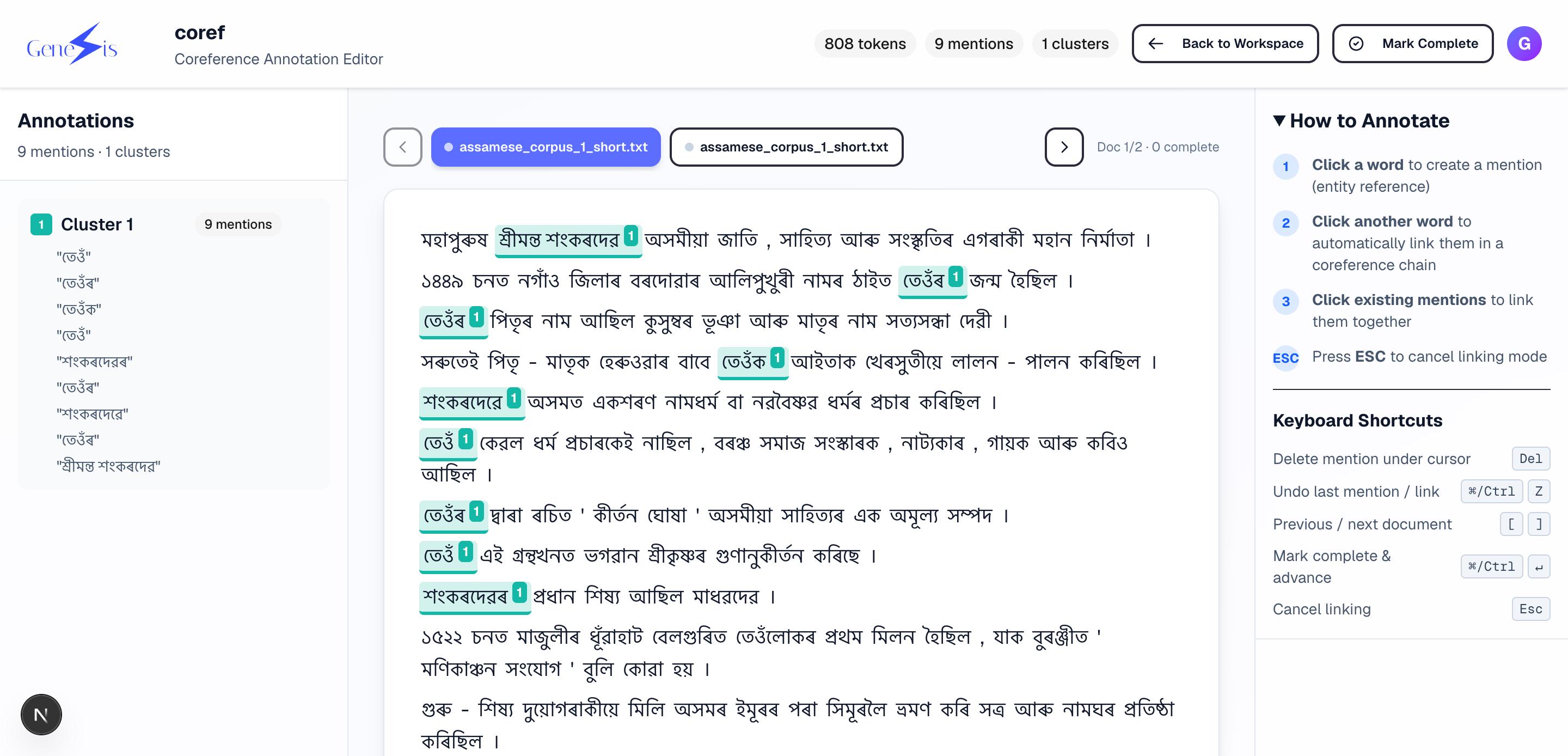Click Mark Complete button
1568x756 pixels.
pyautogui.click(x=1412, y=44)
